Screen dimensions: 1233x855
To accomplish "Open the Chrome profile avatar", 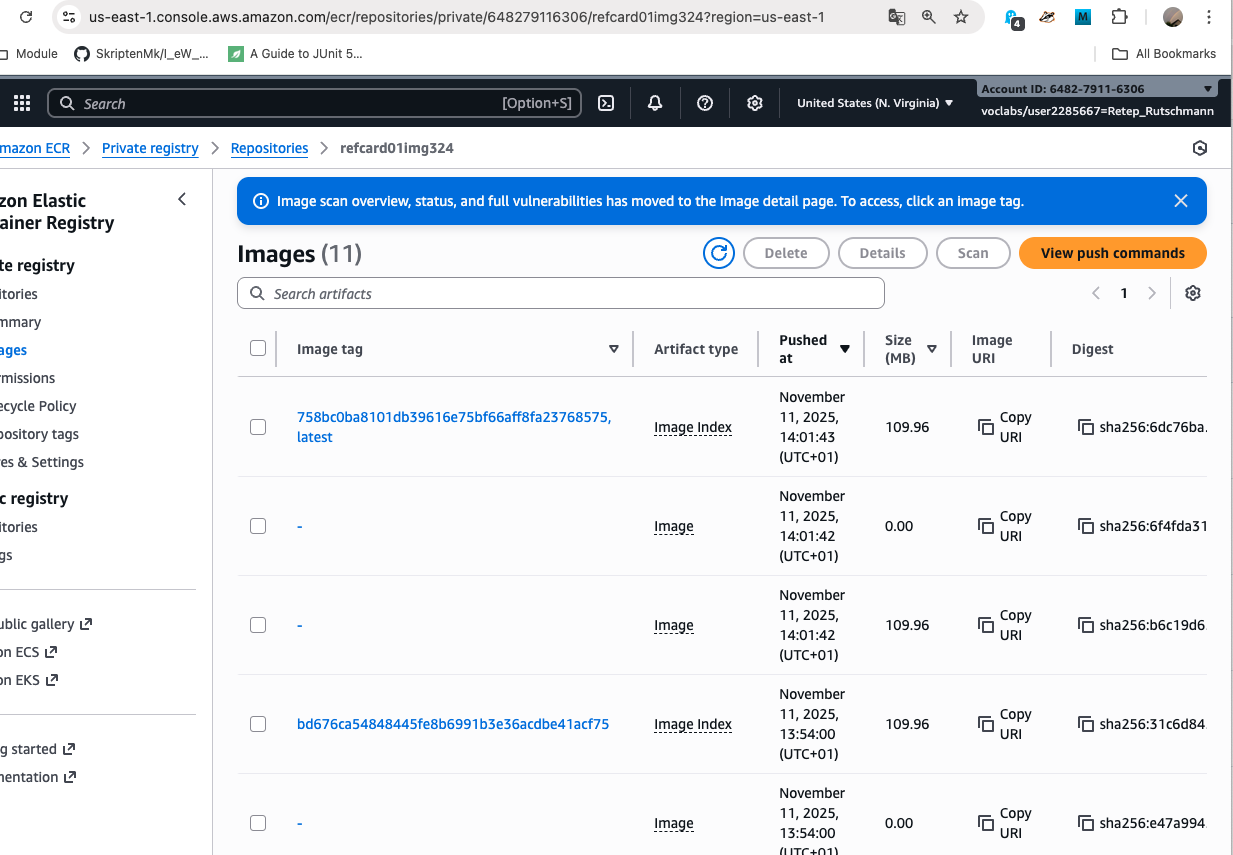I will [x=1174, y=17].
